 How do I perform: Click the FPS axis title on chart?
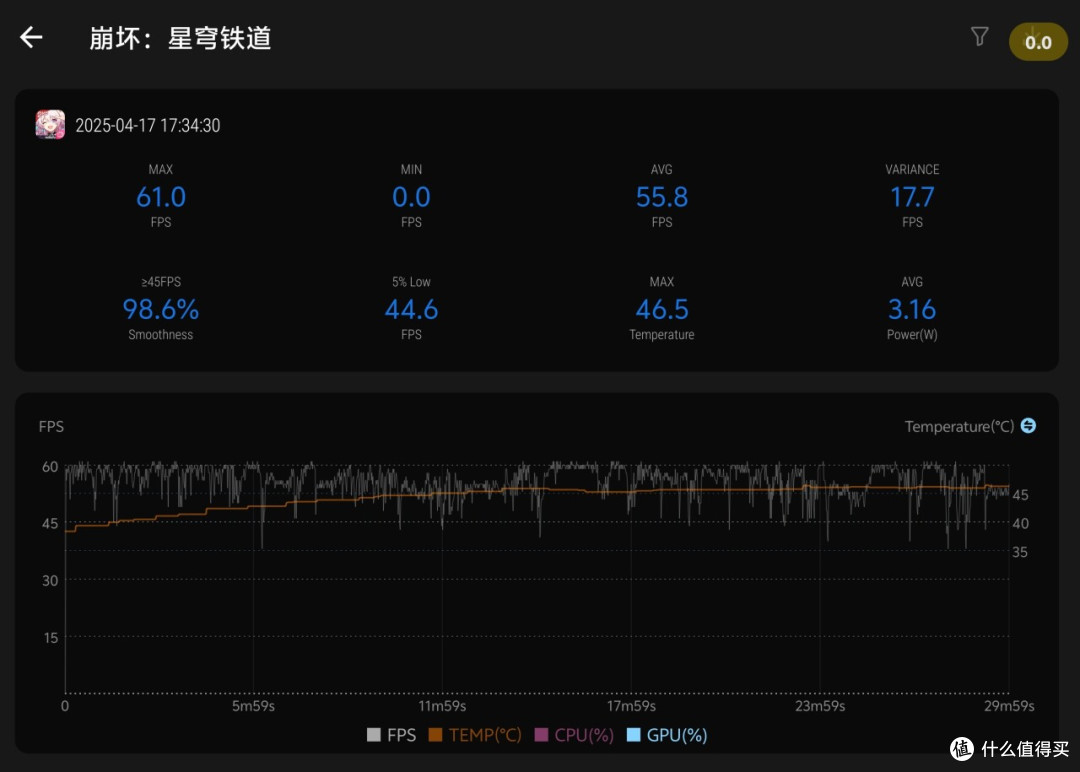tap(51, 426)
